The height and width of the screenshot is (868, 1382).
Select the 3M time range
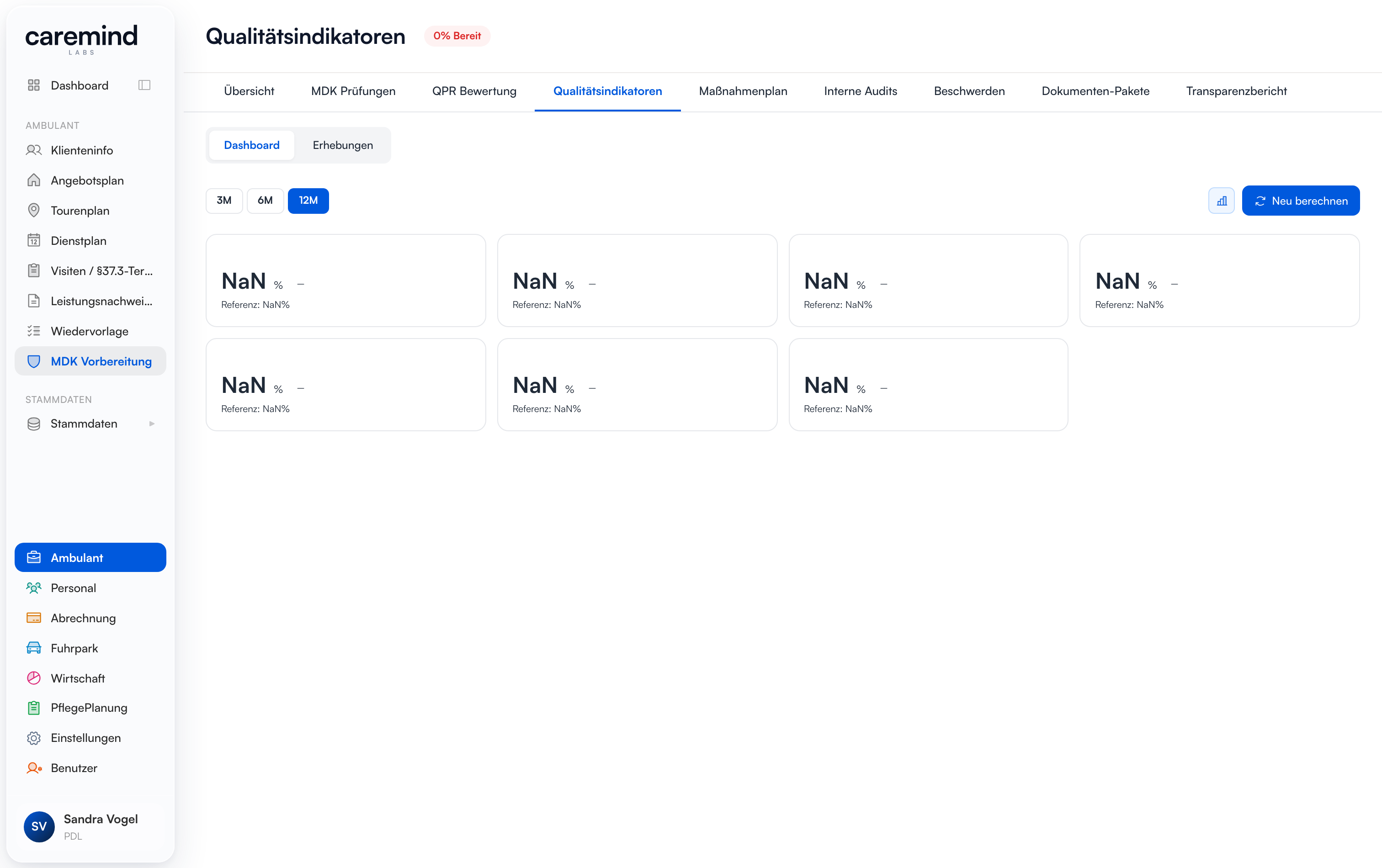coord(224,200)
